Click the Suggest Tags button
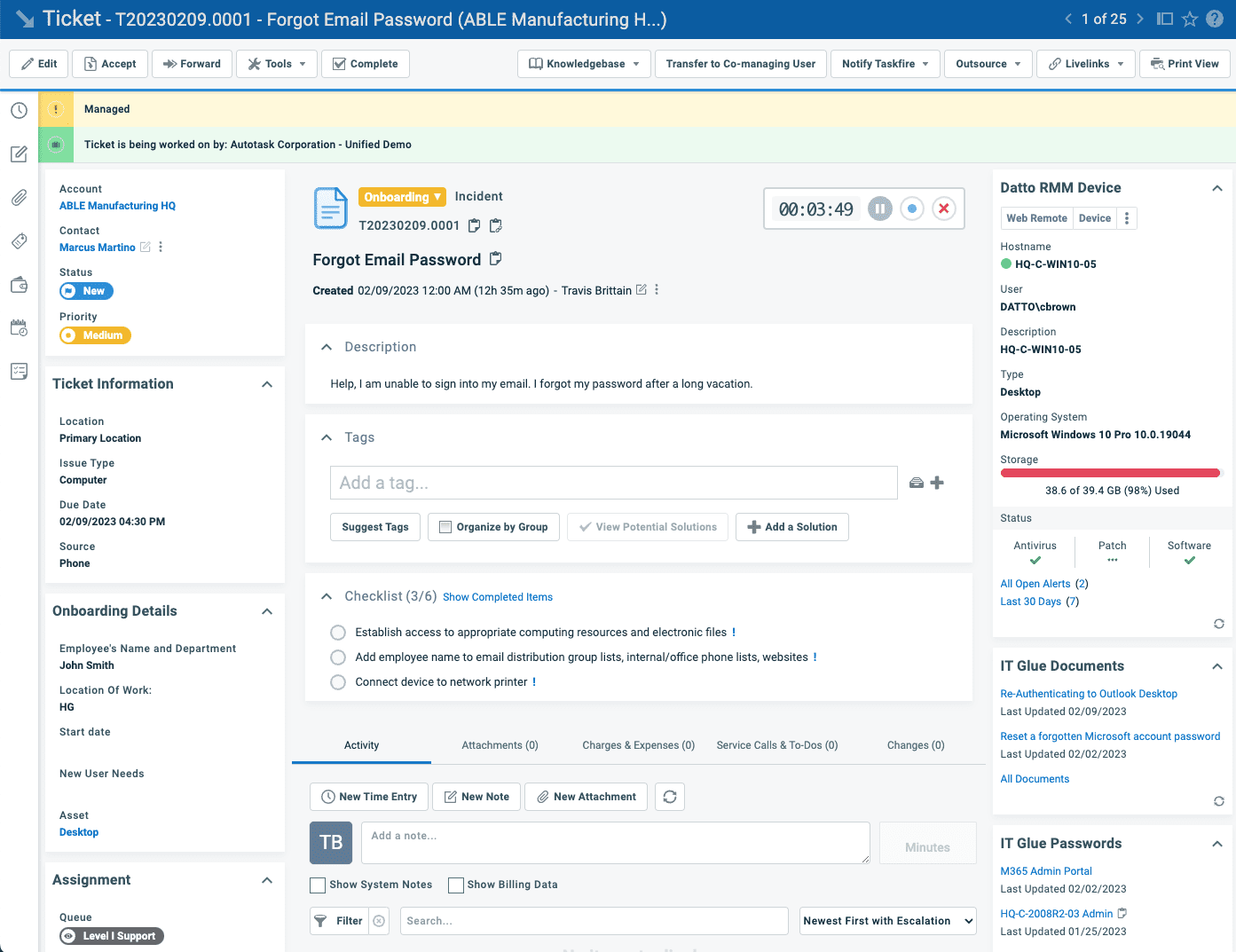 tap(374, 526)
